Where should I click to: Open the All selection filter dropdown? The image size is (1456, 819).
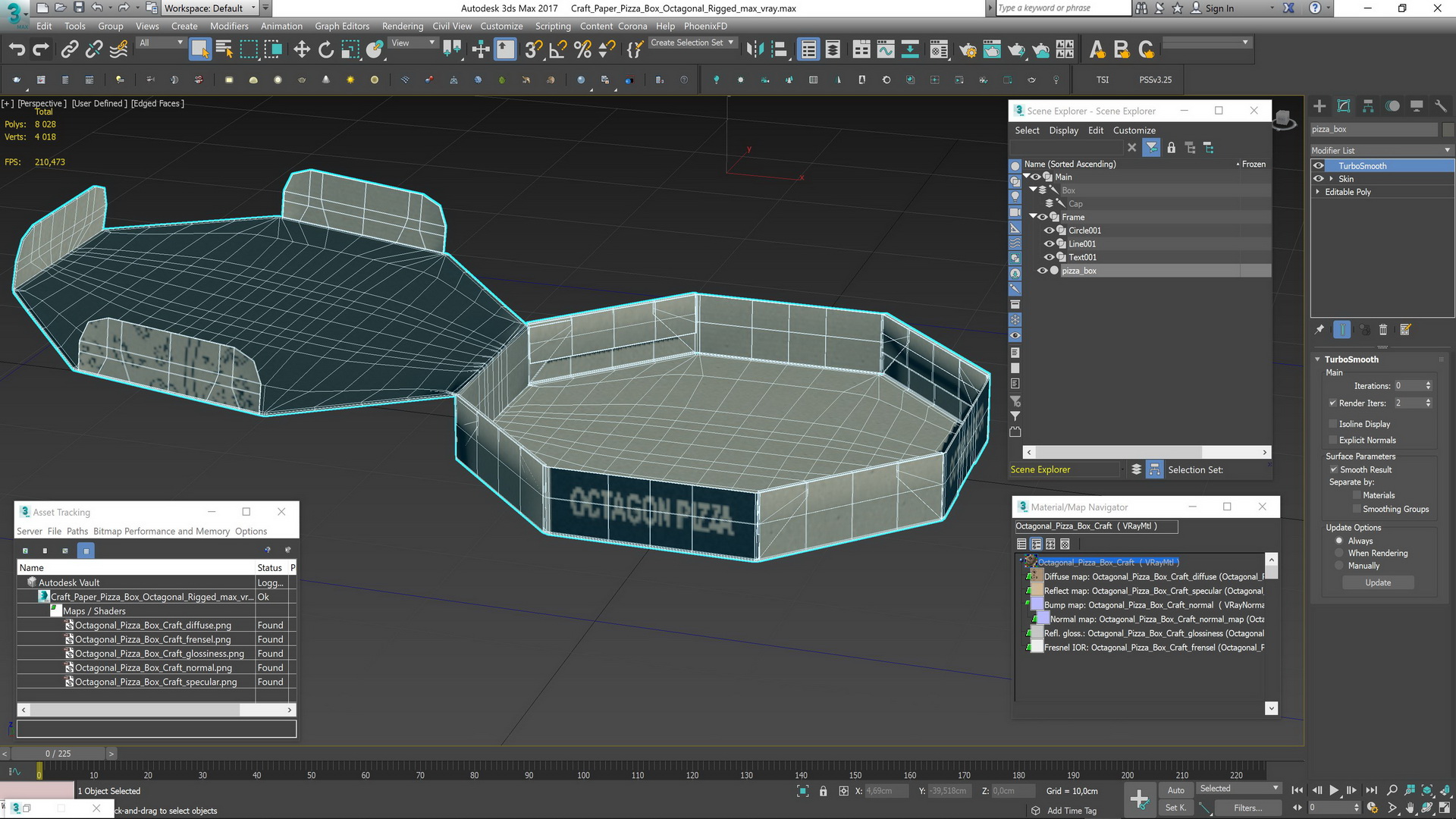(162, 43)
